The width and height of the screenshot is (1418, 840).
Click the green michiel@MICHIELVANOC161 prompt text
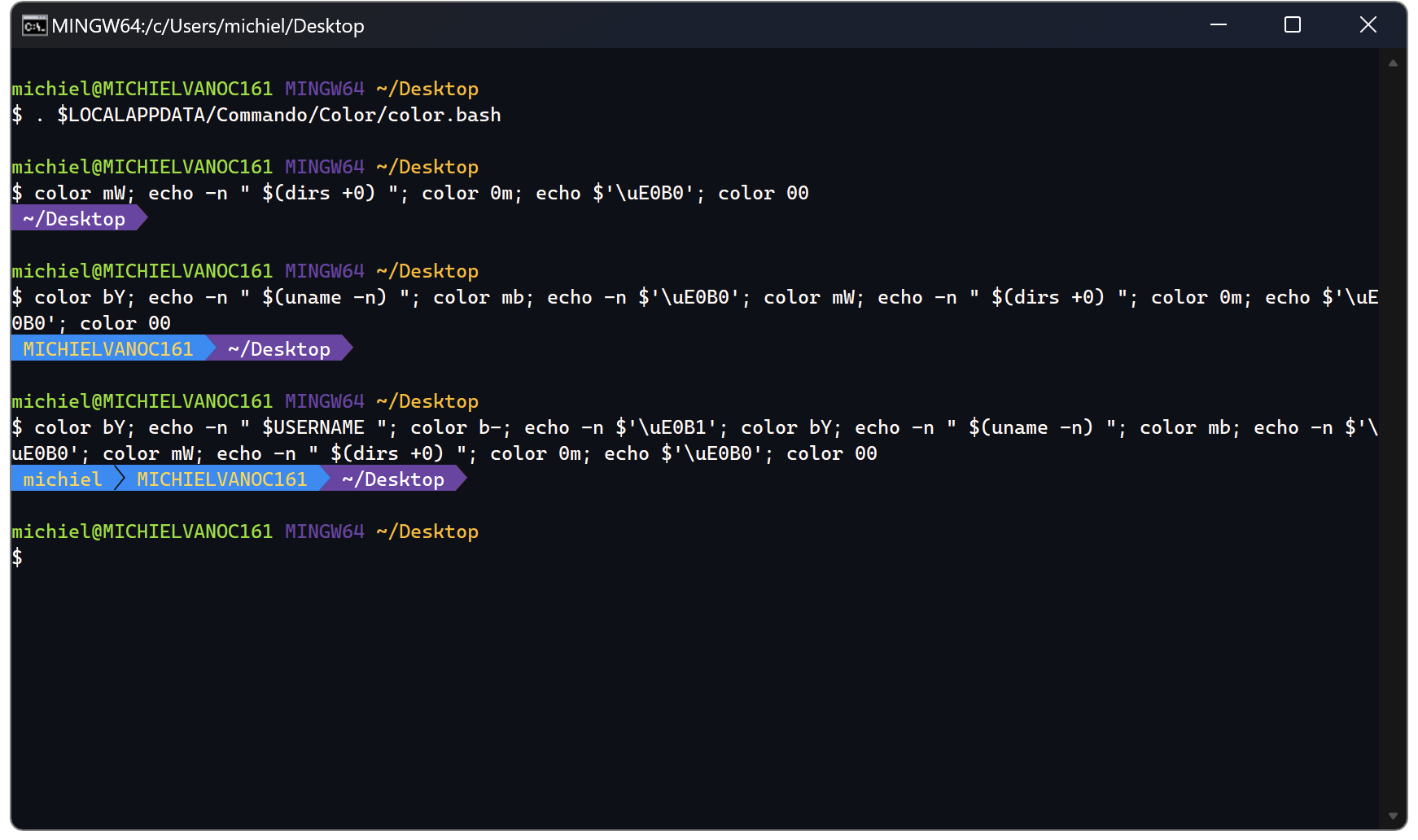click(x=141, y=88)
